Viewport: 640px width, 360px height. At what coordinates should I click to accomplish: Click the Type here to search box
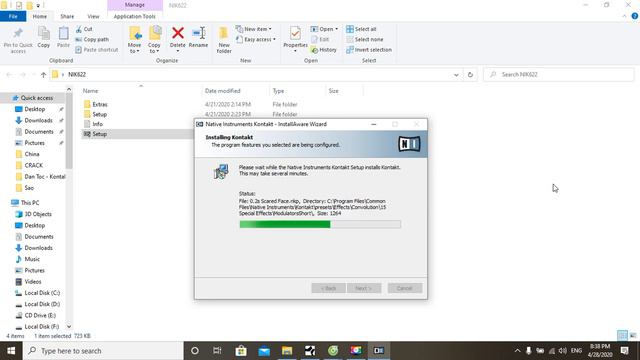[103, 351]
